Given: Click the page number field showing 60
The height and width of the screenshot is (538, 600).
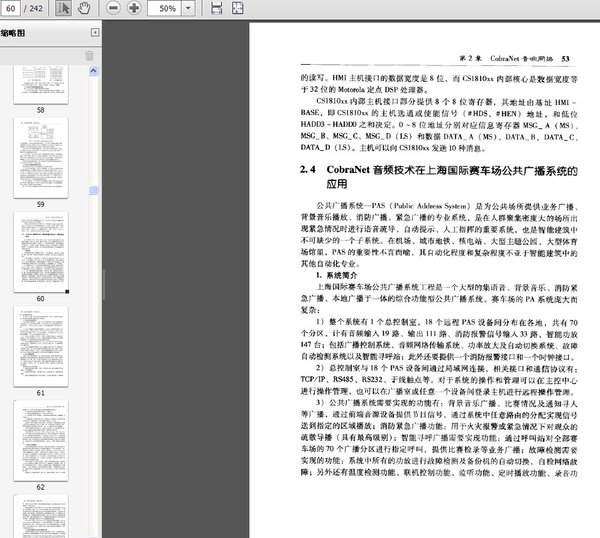Looking at the screenshot, I should coord(10,8).
